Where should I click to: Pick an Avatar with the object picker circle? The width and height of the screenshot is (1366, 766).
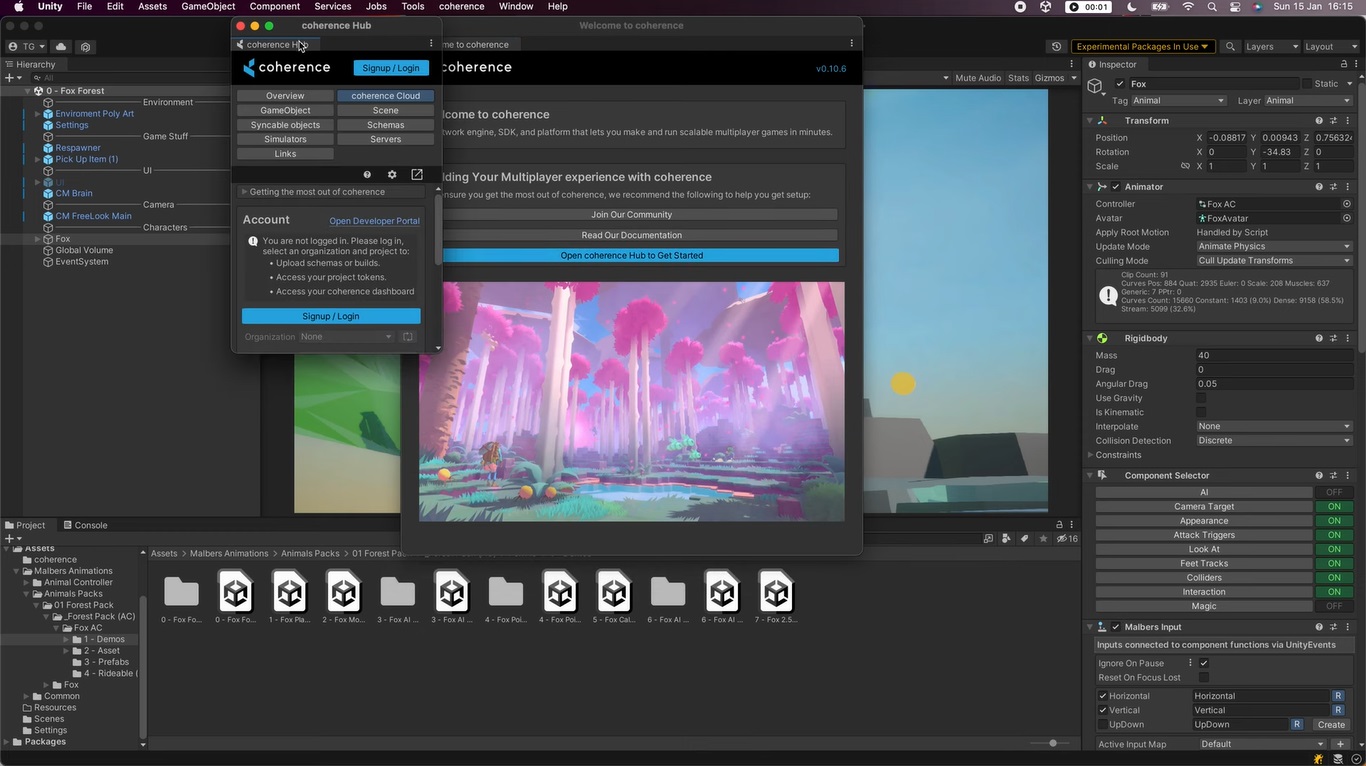coord(1347,218)
